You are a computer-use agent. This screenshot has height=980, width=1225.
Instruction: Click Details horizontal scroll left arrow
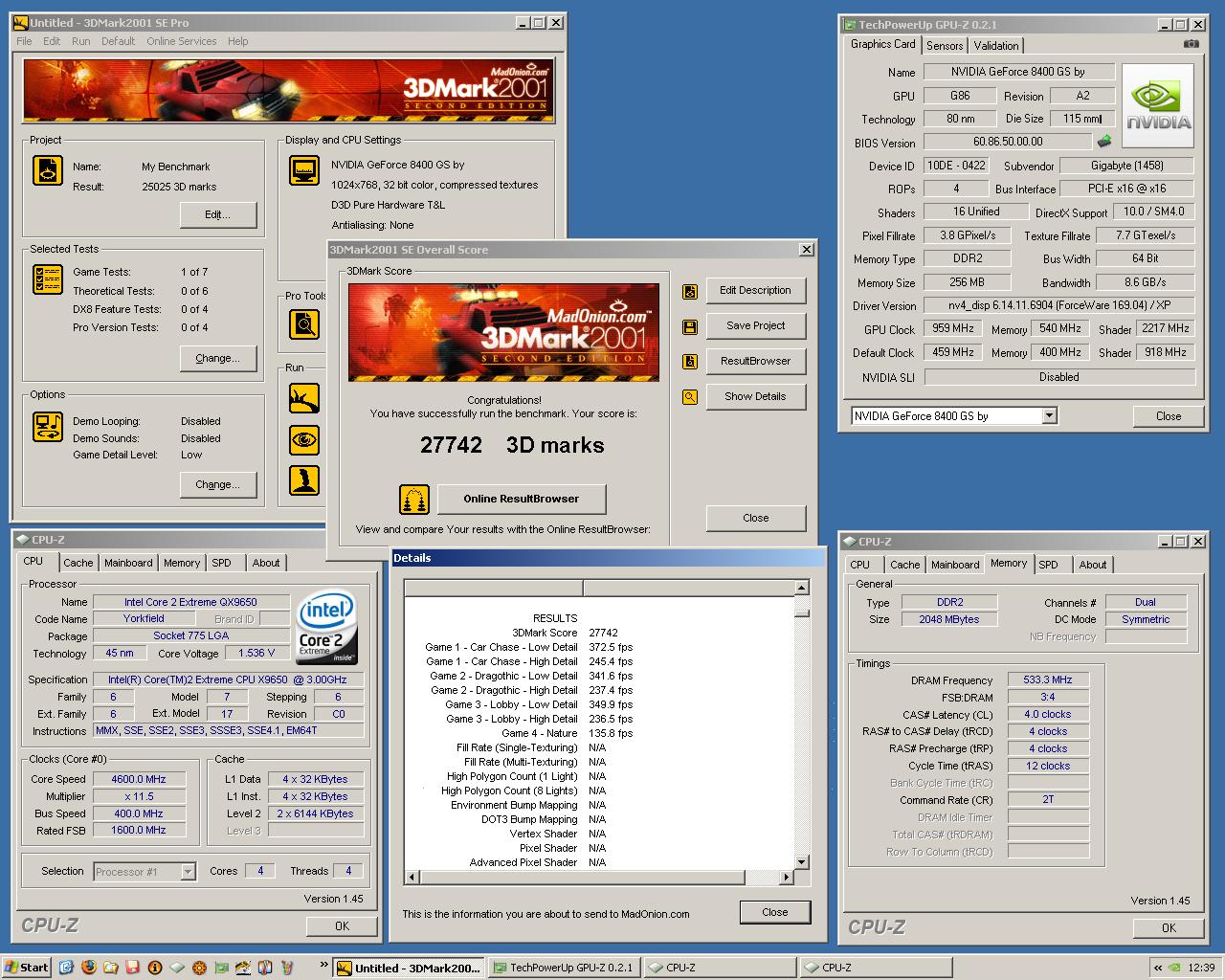(x=412, y=877)
